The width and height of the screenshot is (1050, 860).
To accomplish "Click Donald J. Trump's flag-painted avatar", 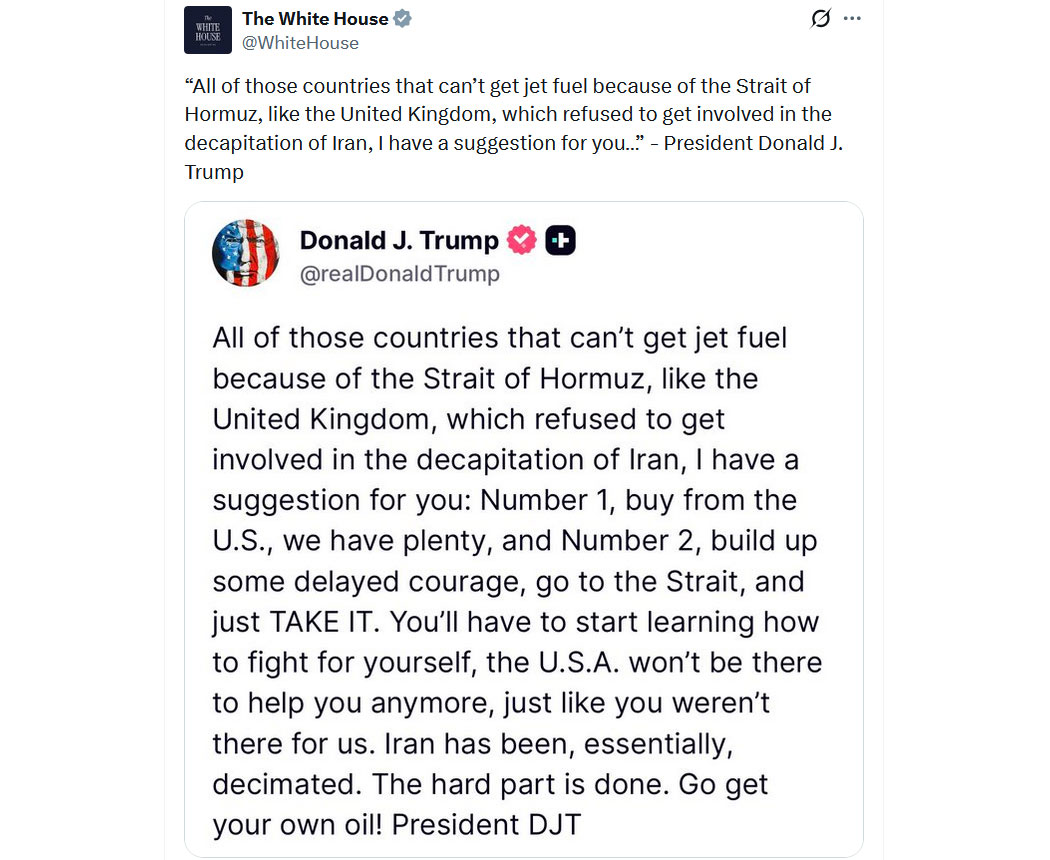I will tap(246, 254).
